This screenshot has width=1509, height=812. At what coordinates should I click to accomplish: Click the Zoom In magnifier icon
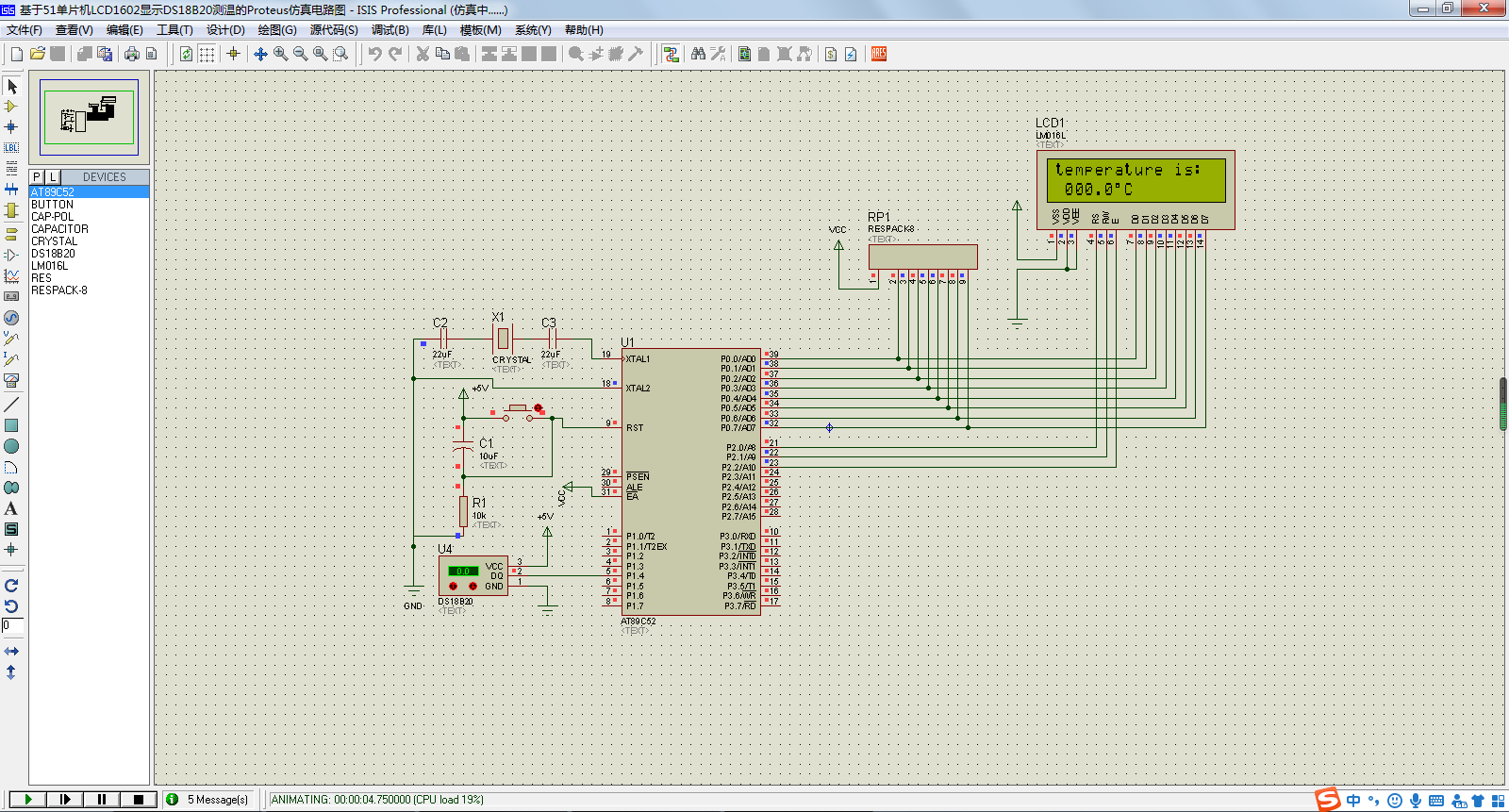pos(281,54)
